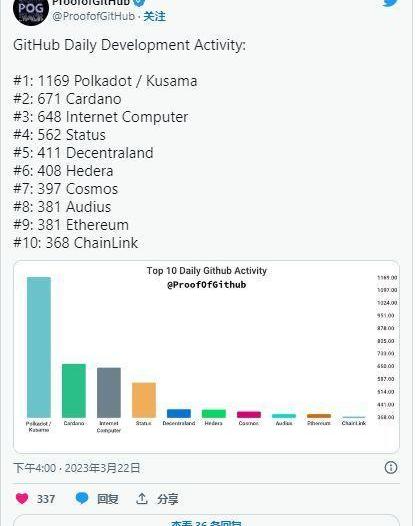
Task: Click the 337 likes count
Action: (x=46, y=499)
